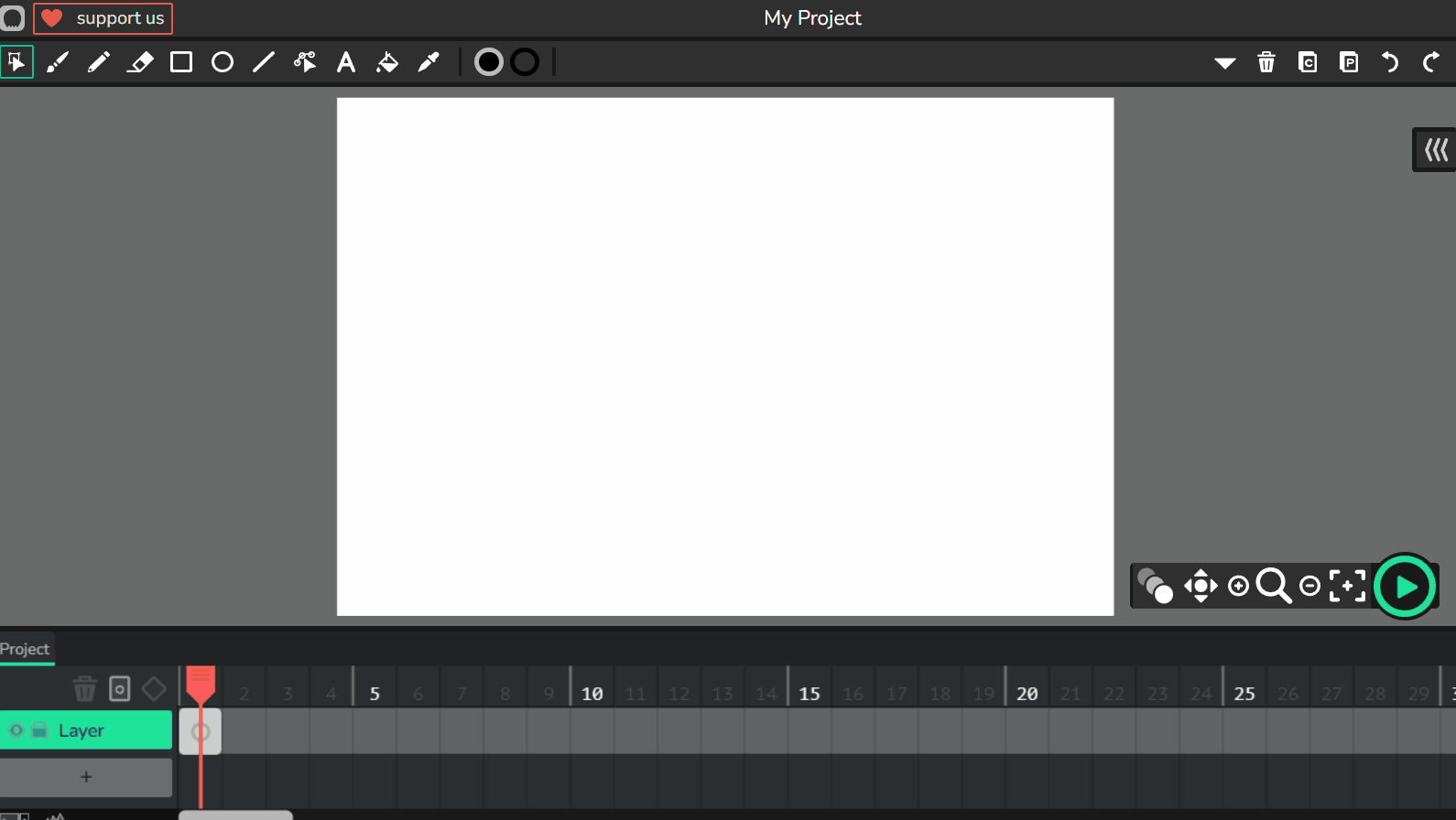Expand the collapsed right inspector panel

[x=1435, y=149]
